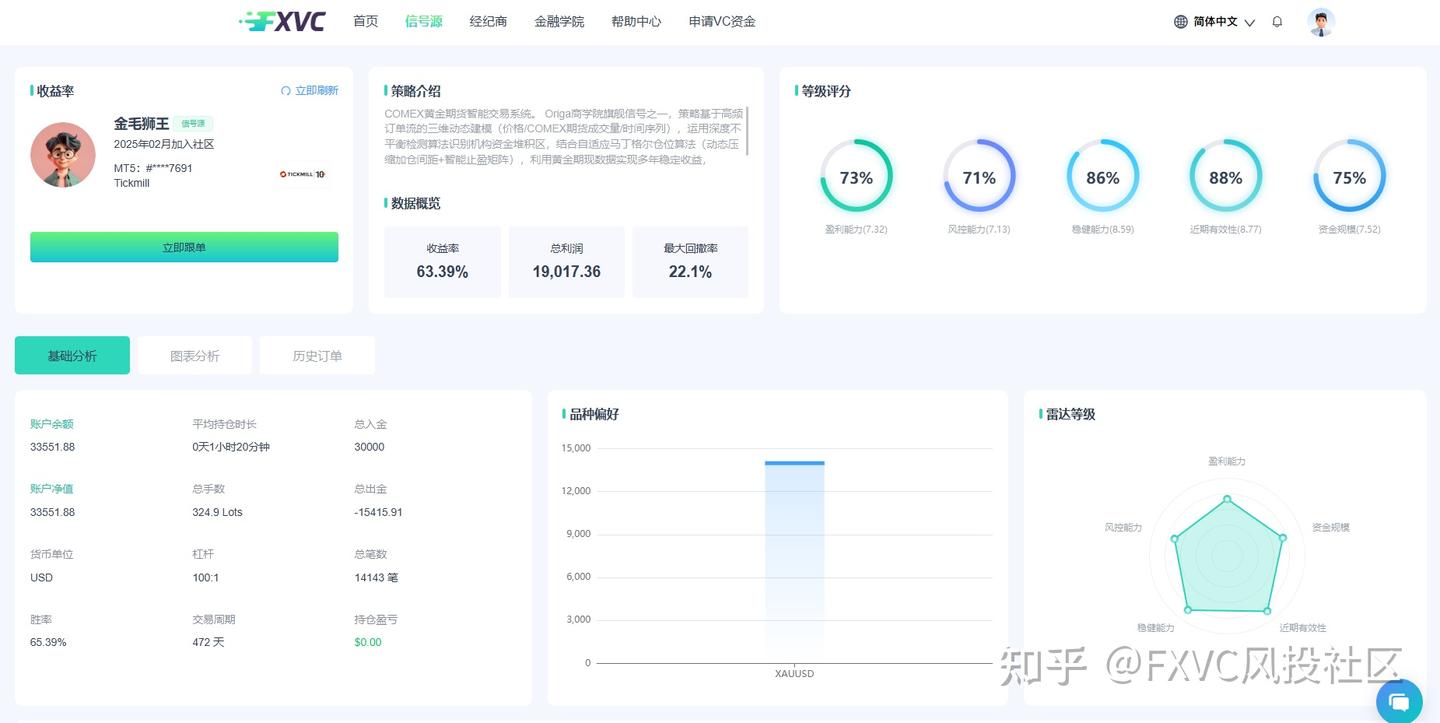Click the 账户净值 label

[x=52, y=489]
